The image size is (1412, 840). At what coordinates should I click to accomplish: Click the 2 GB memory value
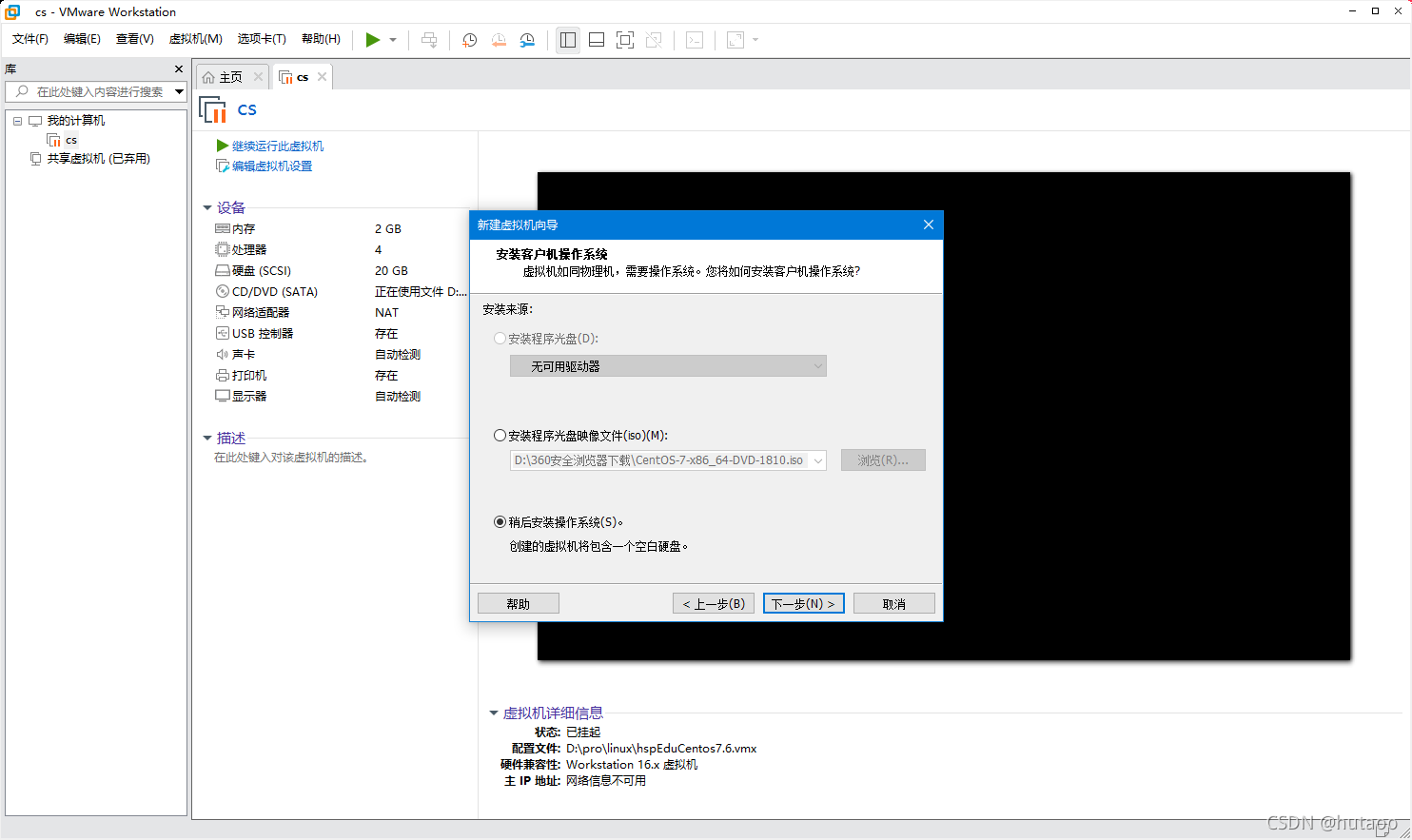[x=387, y=228]
